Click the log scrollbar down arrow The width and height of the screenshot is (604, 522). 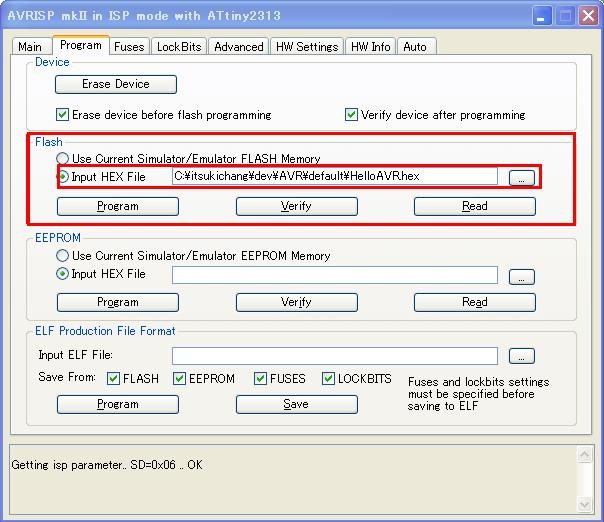pyautogui.click(x=584, y=504)
